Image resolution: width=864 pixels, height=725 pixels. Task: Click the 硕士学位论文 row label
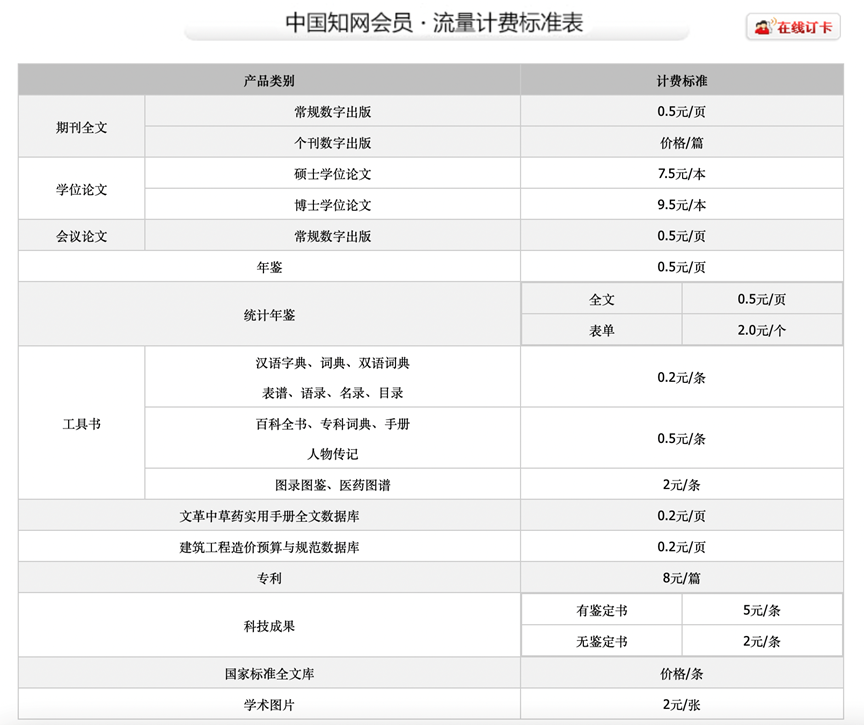pyautogui.click(x=332, y=174)
